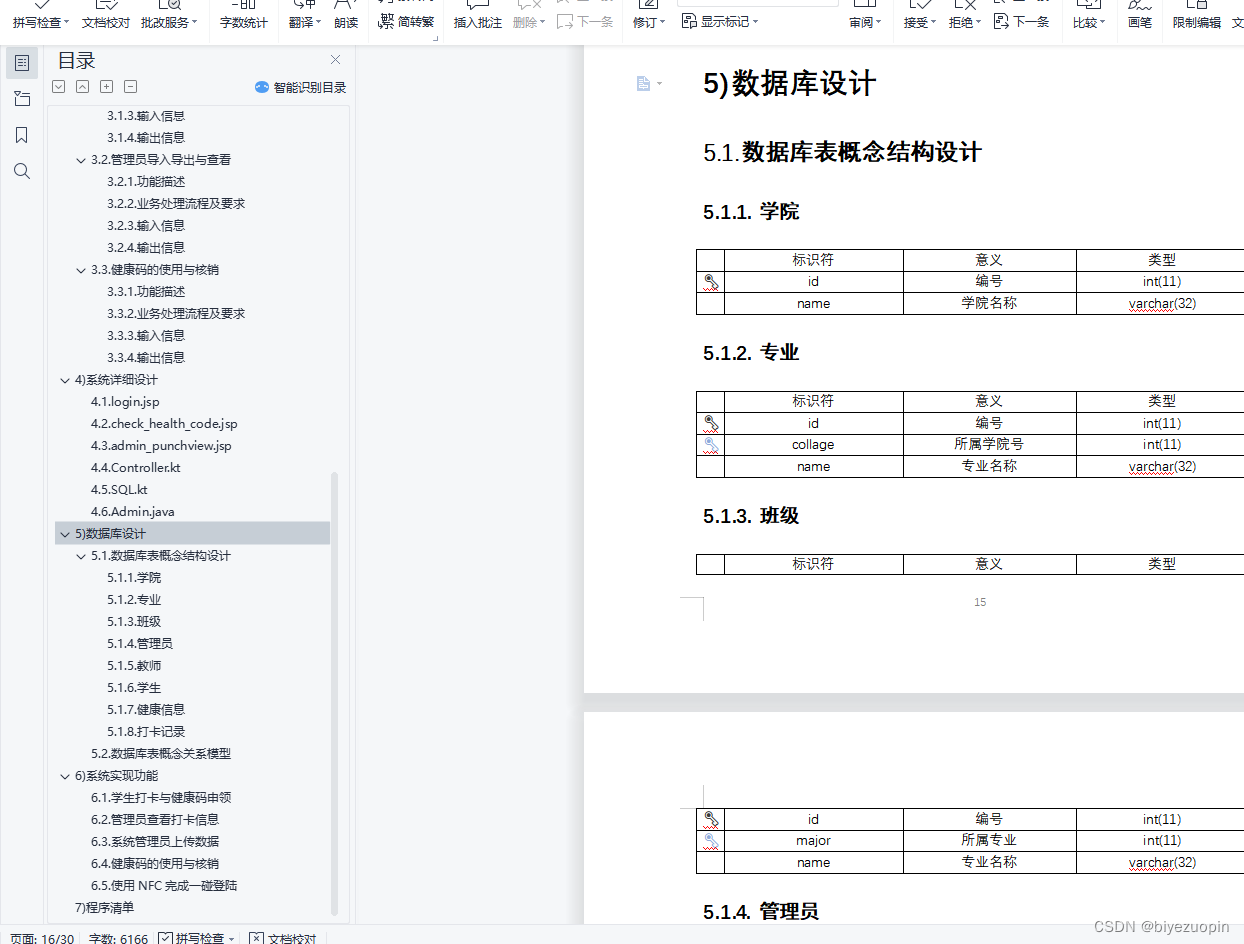Collapse the 6)系统实现功能 outline node
The height and width of the screenshot is (944, 1244).
[x=65, y=776]
